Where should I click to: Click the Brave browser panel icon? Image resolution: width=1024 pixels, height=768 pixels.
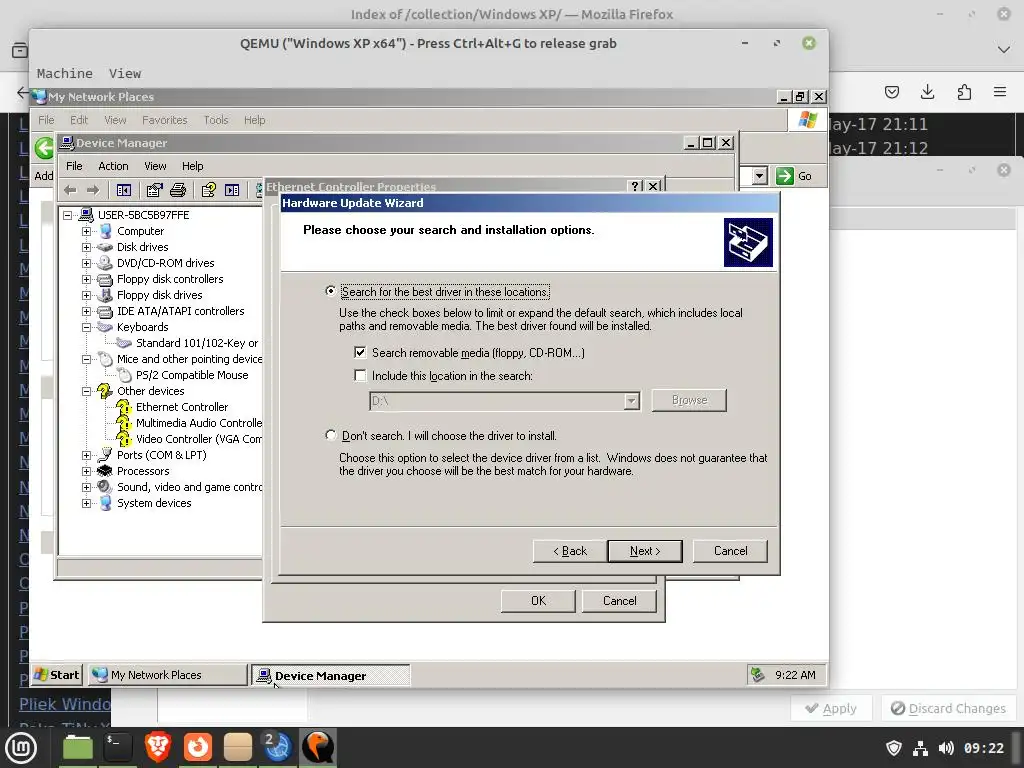click(157, 747)
